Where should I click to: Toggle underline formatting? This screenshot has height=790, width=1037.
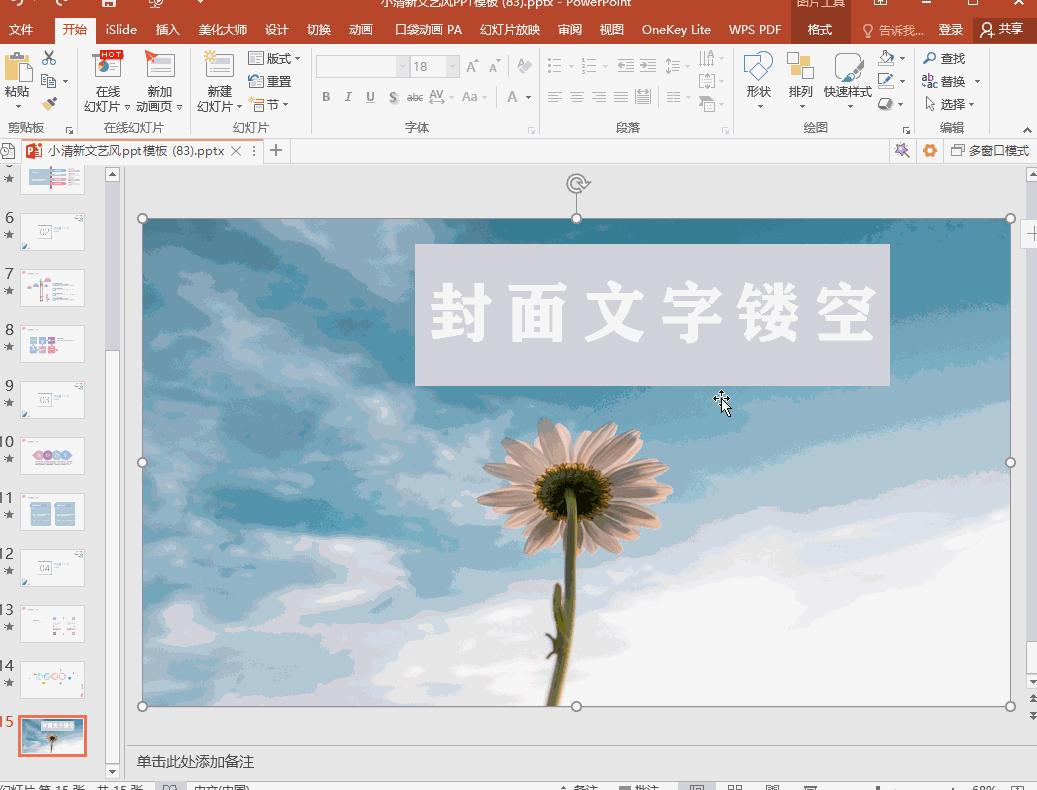[369, 97]
